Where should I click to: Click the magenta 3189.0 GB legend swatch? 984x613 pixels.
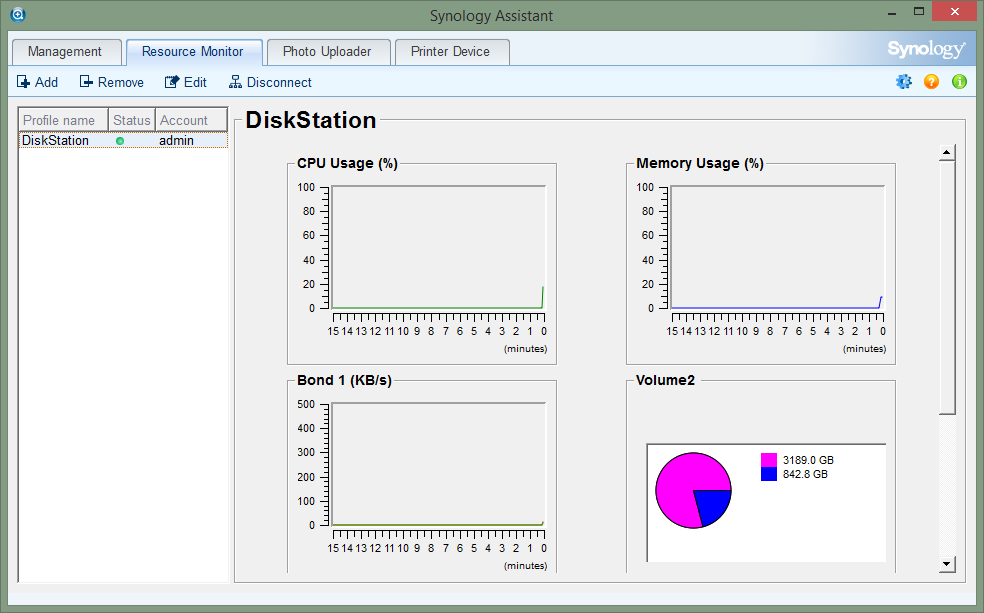[x=769, y=460]
